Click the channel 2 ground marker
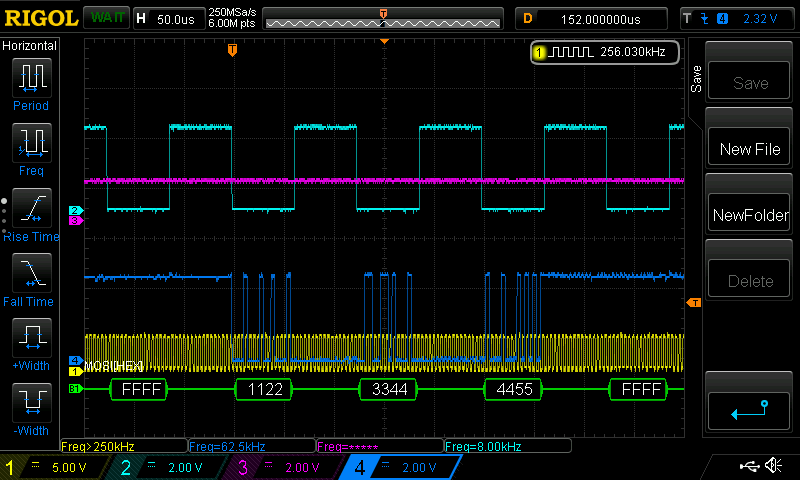800x480 pixels. tap(76, 210)
